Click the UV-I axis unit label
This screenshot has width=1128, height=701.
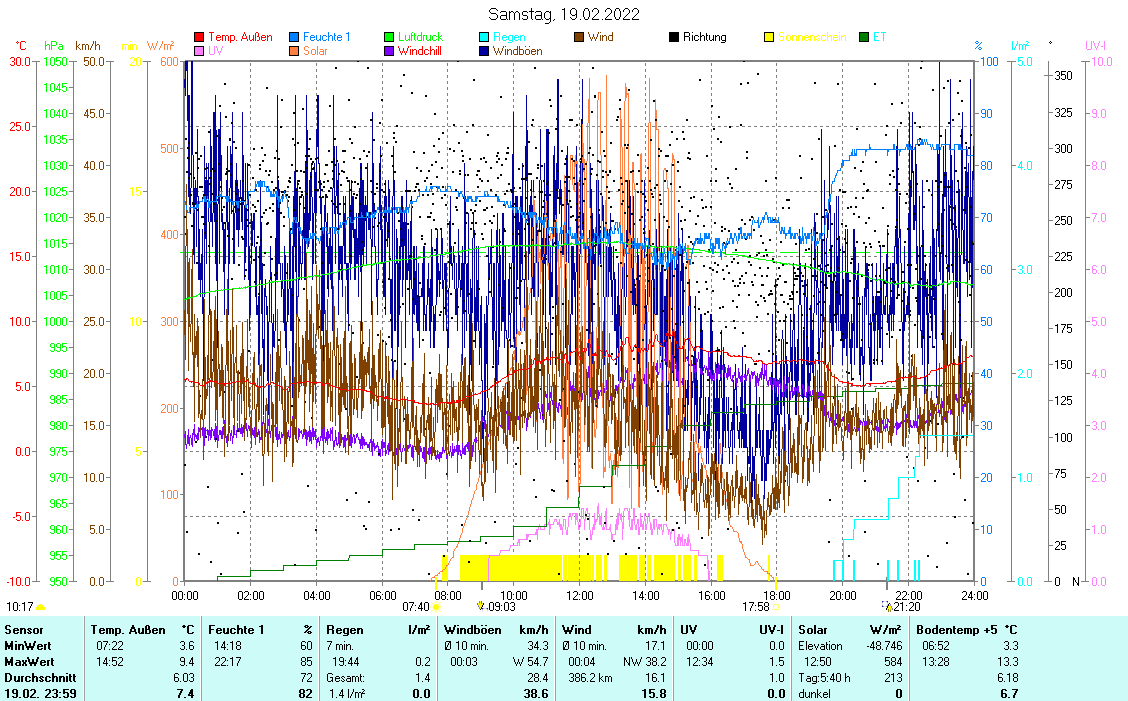[x=1095, y=46]
